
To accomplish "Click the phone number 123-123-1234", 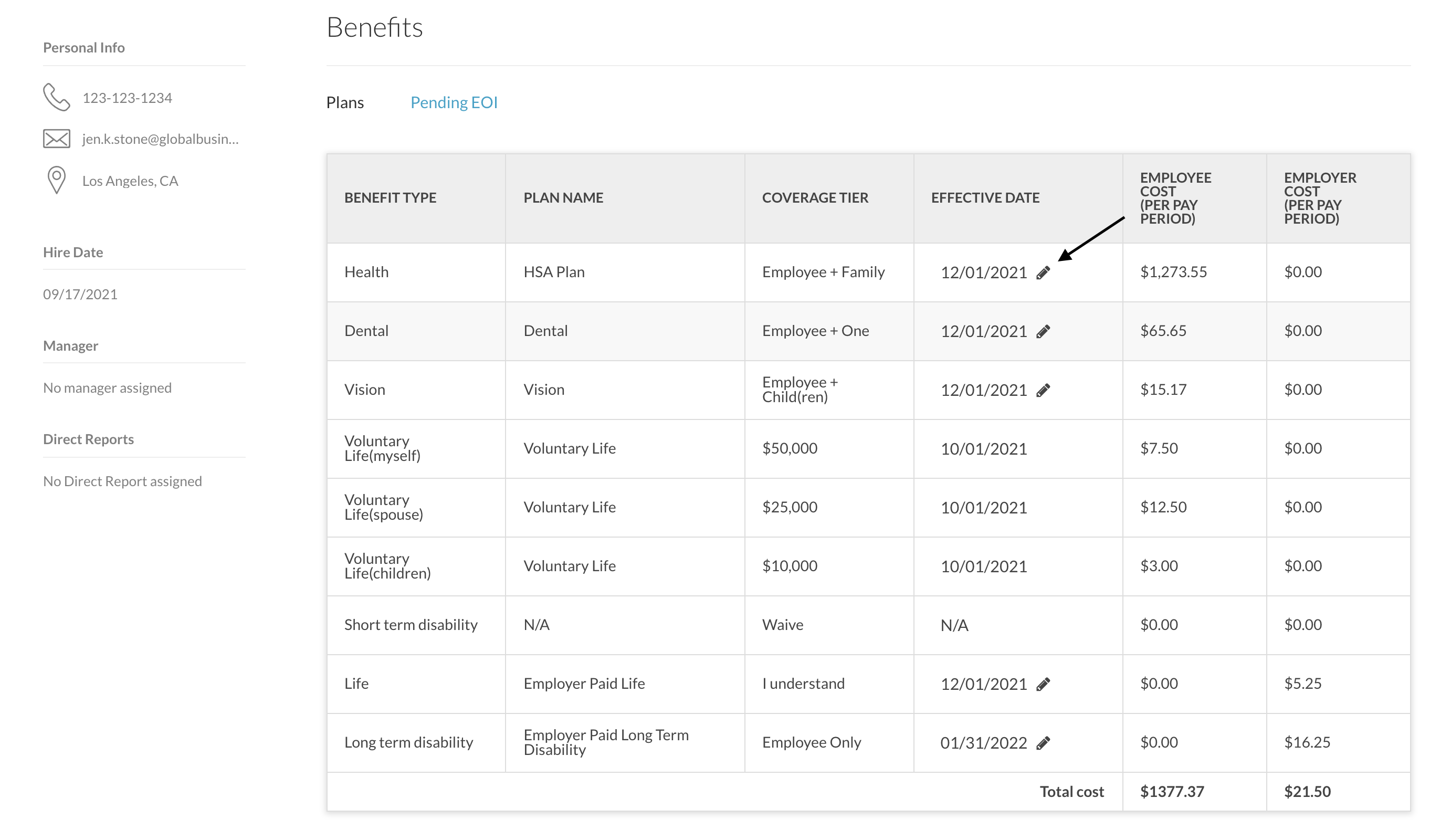I will (x=127, y=98).
